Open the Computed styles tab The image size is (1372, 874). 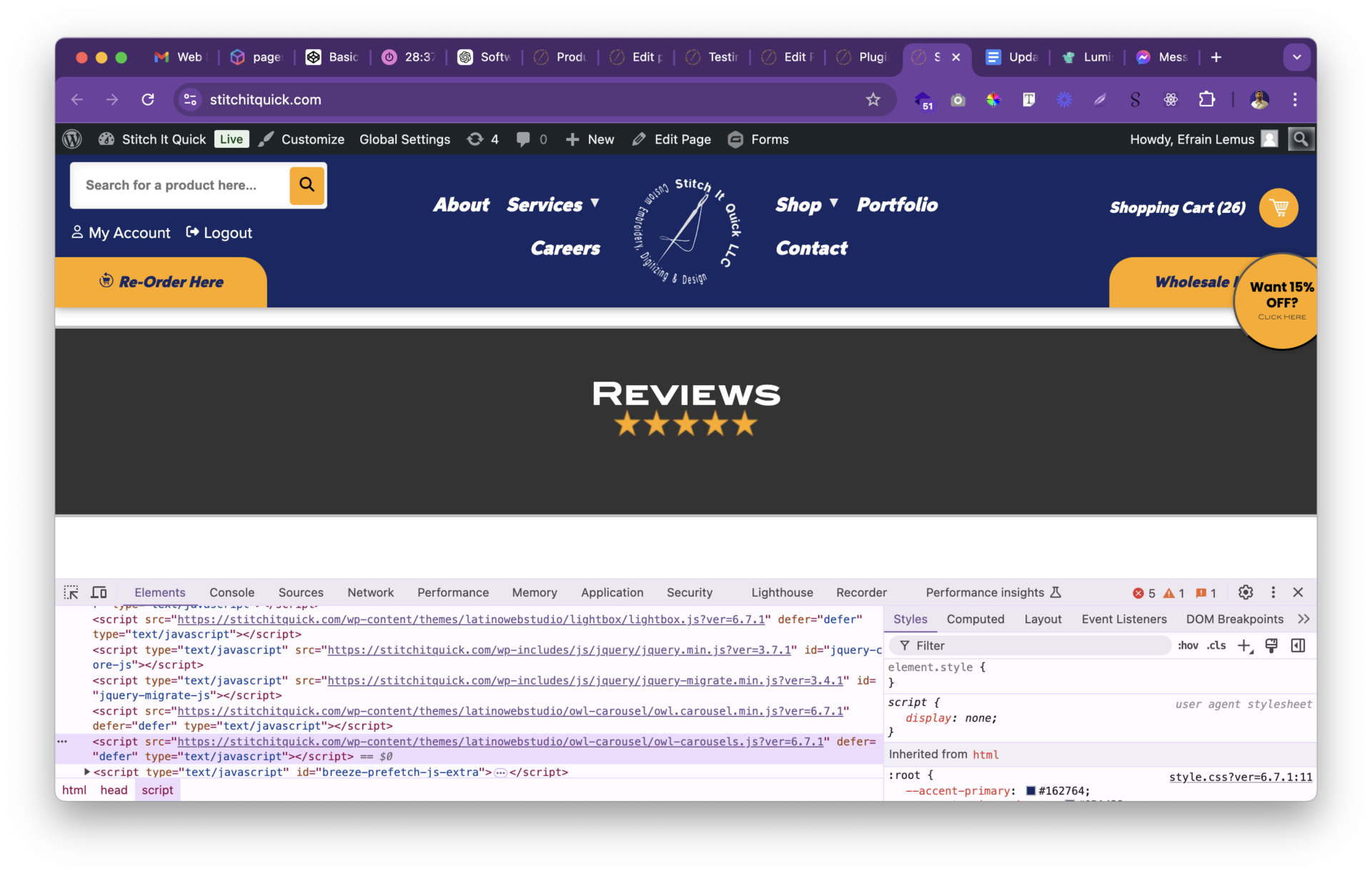tap(975, 620)
